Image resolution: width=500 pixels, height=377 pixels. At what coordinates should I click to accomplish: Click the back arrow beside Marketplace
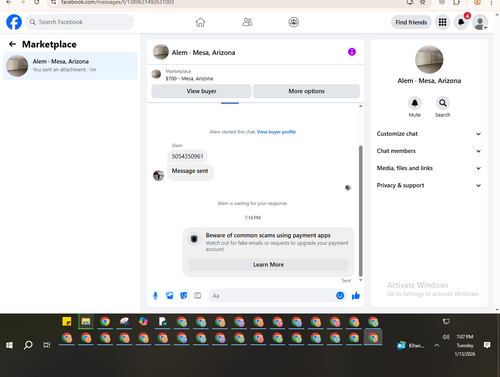click(12, 44)
